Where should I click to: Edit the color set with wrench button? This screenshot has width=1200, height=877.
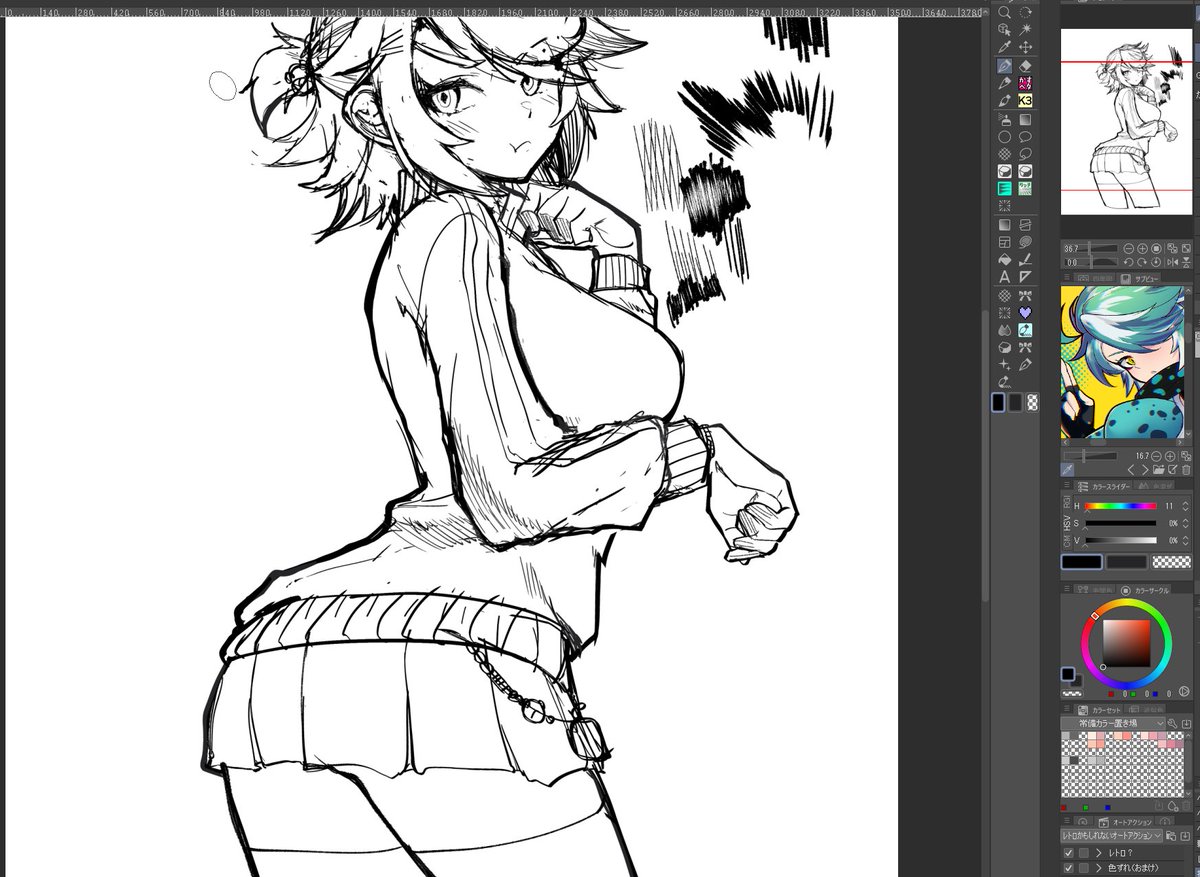point(1172,724)
